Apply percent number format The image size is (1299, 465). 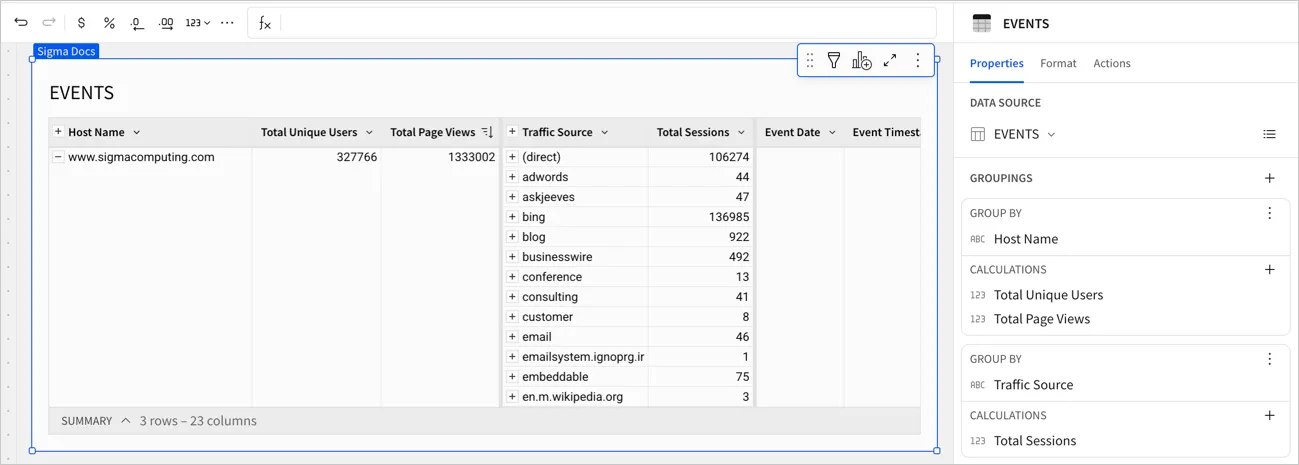pyautogui.click(x=109, y=22)
